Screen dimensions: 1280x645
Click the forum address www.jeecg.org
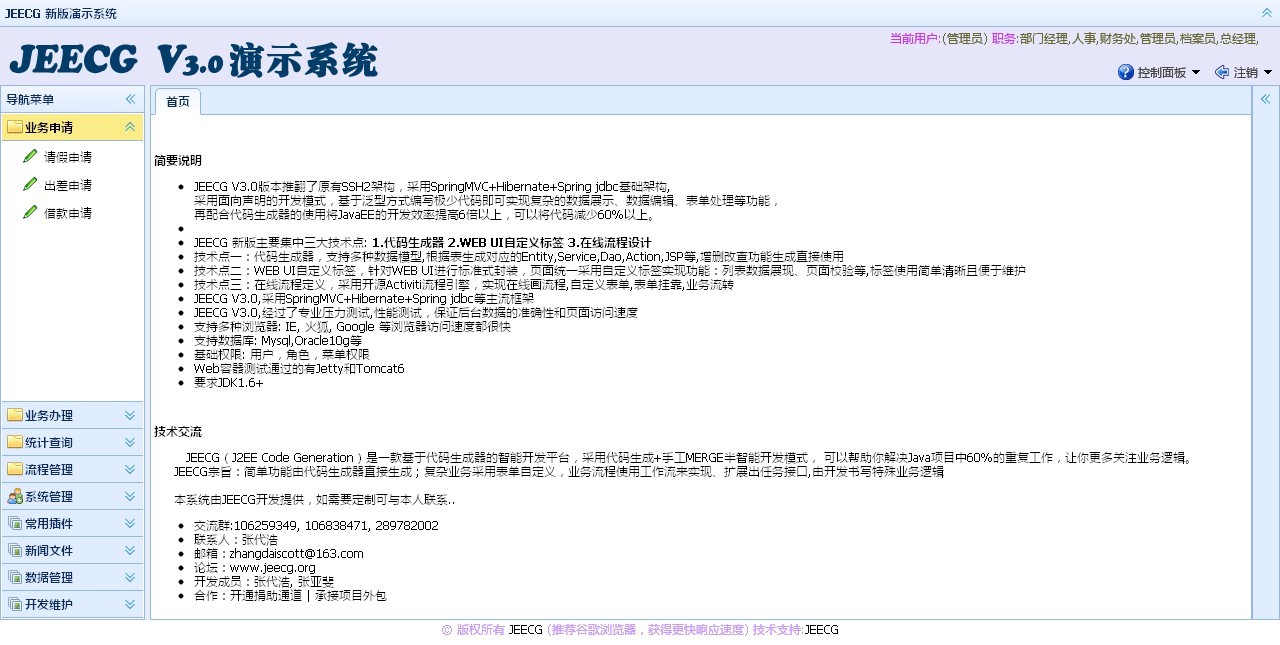point(272,567)
